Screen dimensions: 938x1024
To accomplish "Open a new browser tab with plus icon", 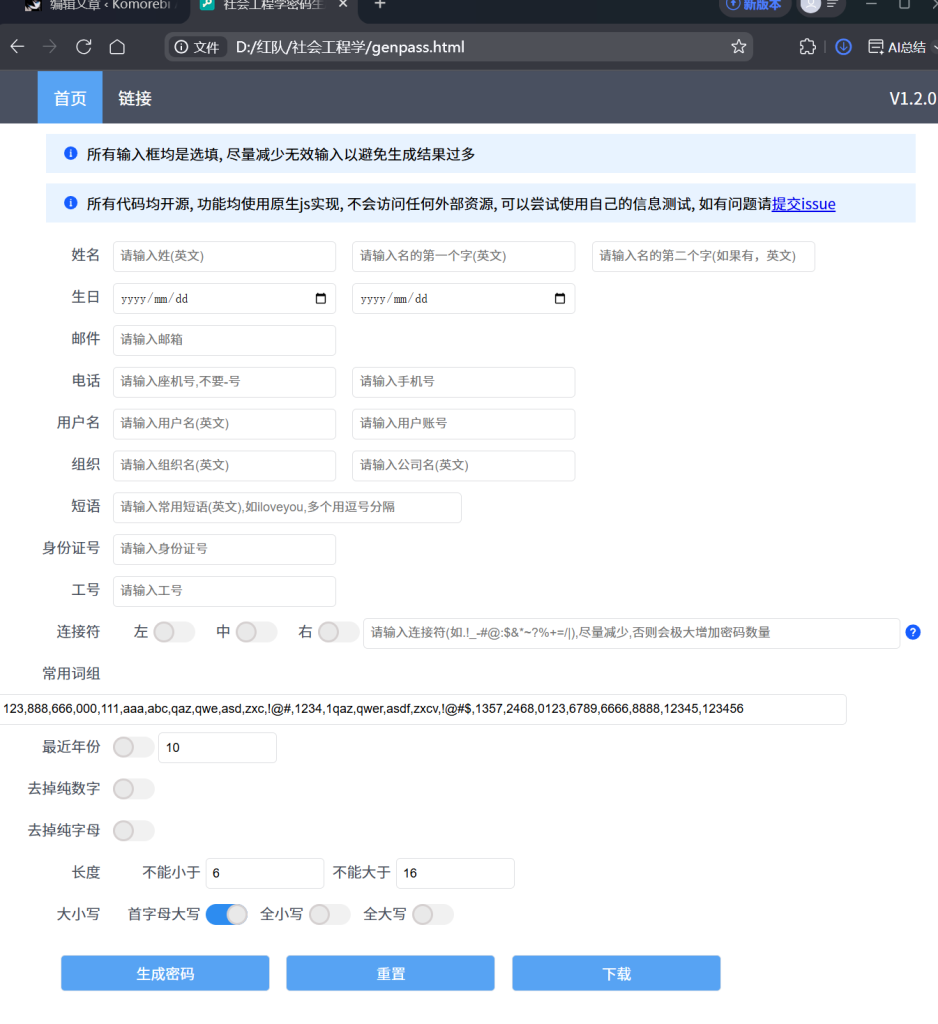I will [380, 5].
